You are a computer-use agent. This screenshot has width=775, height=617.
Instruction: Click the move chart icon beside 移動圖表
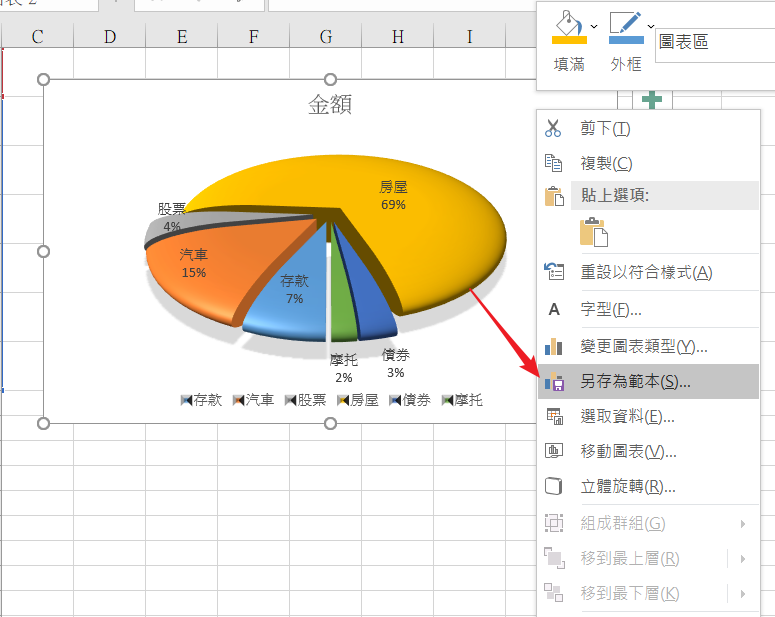[x=554, y=451]
